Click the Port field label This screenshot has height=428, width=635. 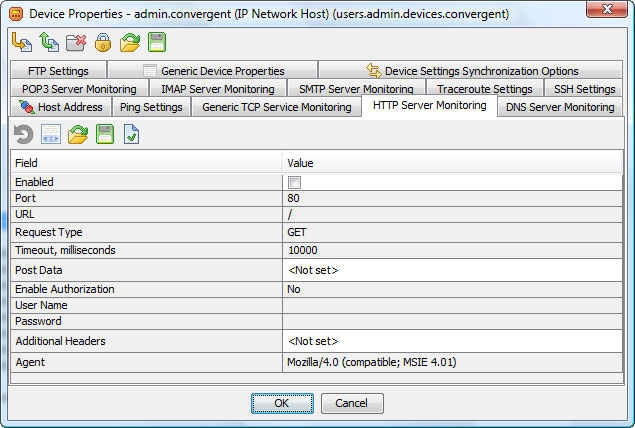tap(26, 198)
